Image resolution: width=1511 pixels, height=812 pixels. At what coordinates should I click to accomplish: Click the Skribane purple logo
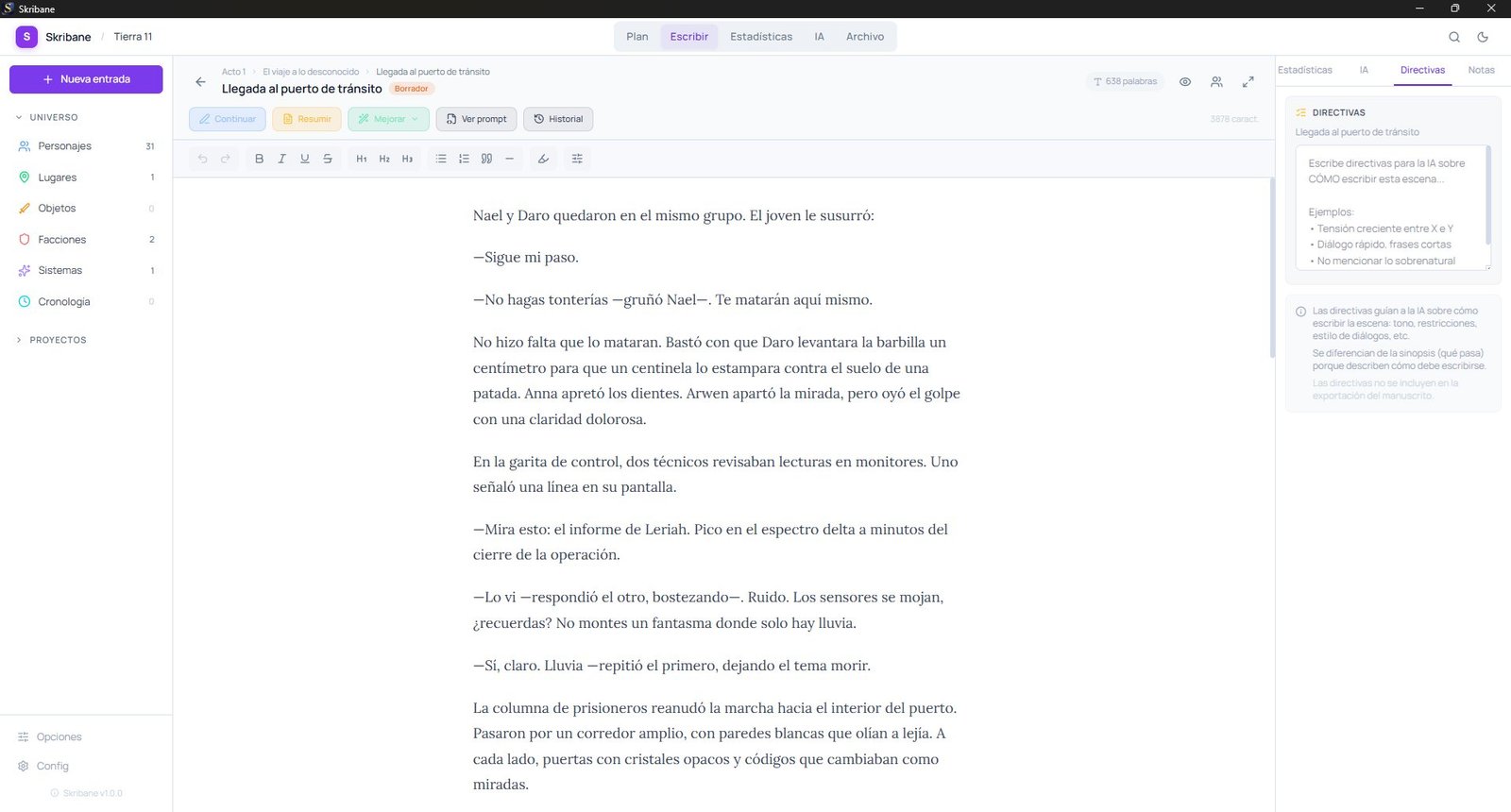26,37
